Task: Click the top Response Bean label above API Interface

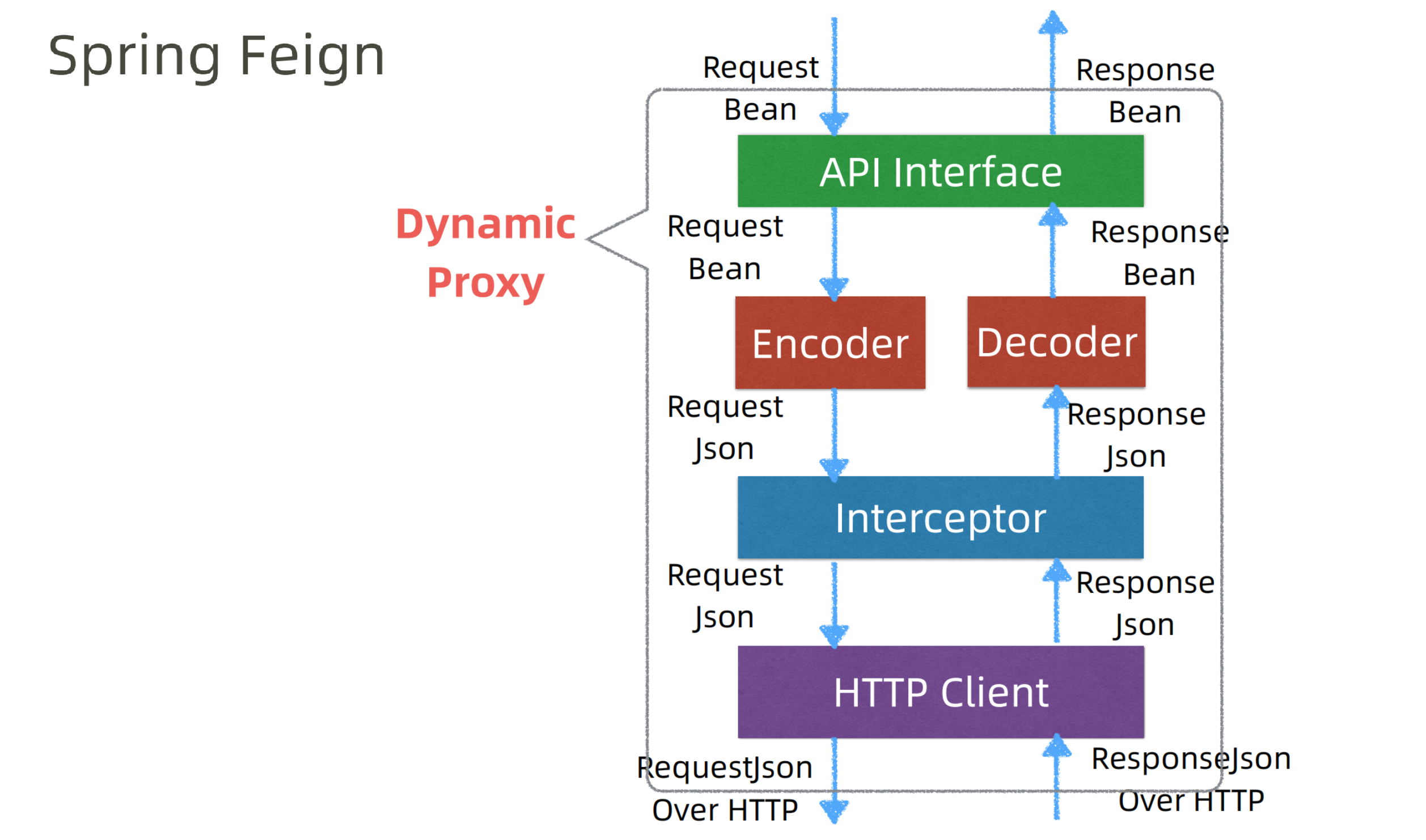Action: tap(1145, 91)
